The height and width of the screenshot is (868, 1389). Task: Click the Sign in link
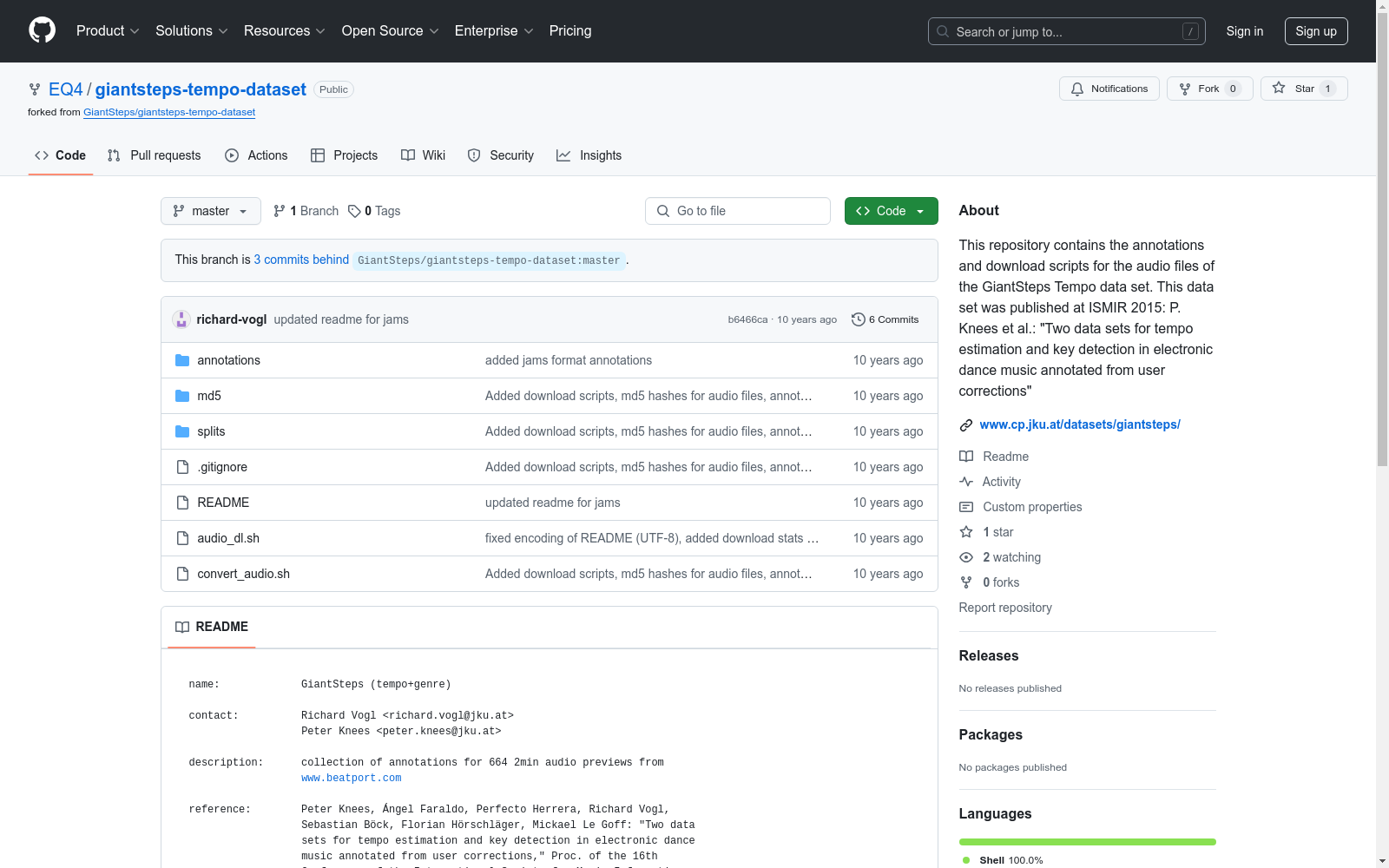(x=1245, y=31)
